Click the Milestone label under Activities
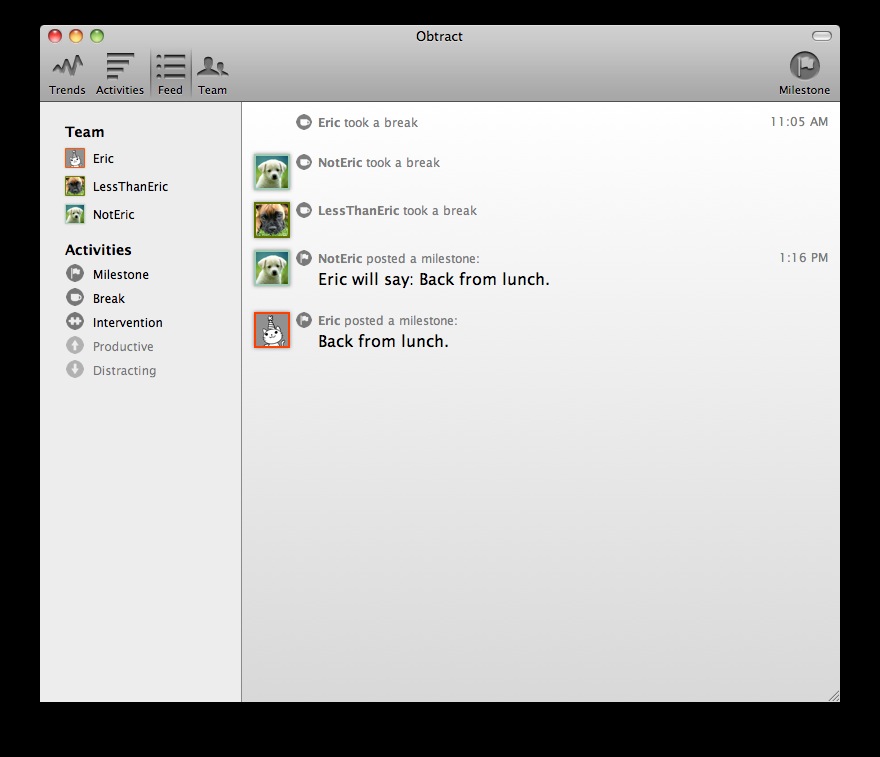The width and height of the screenshot is (880, 757). coord(121,275)
